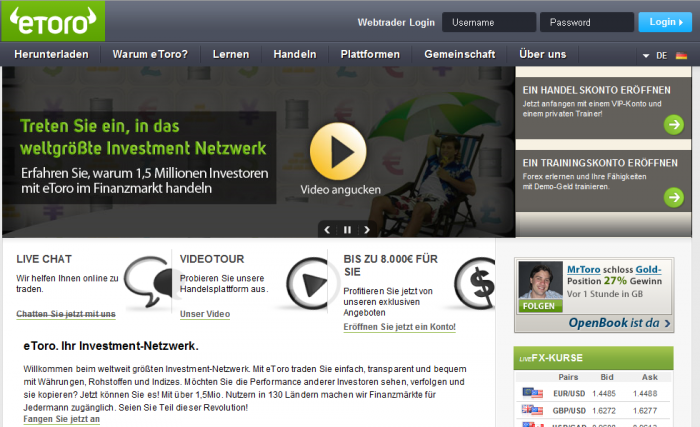
Task: Click the Username input field
Action: (x=489, y=22)
